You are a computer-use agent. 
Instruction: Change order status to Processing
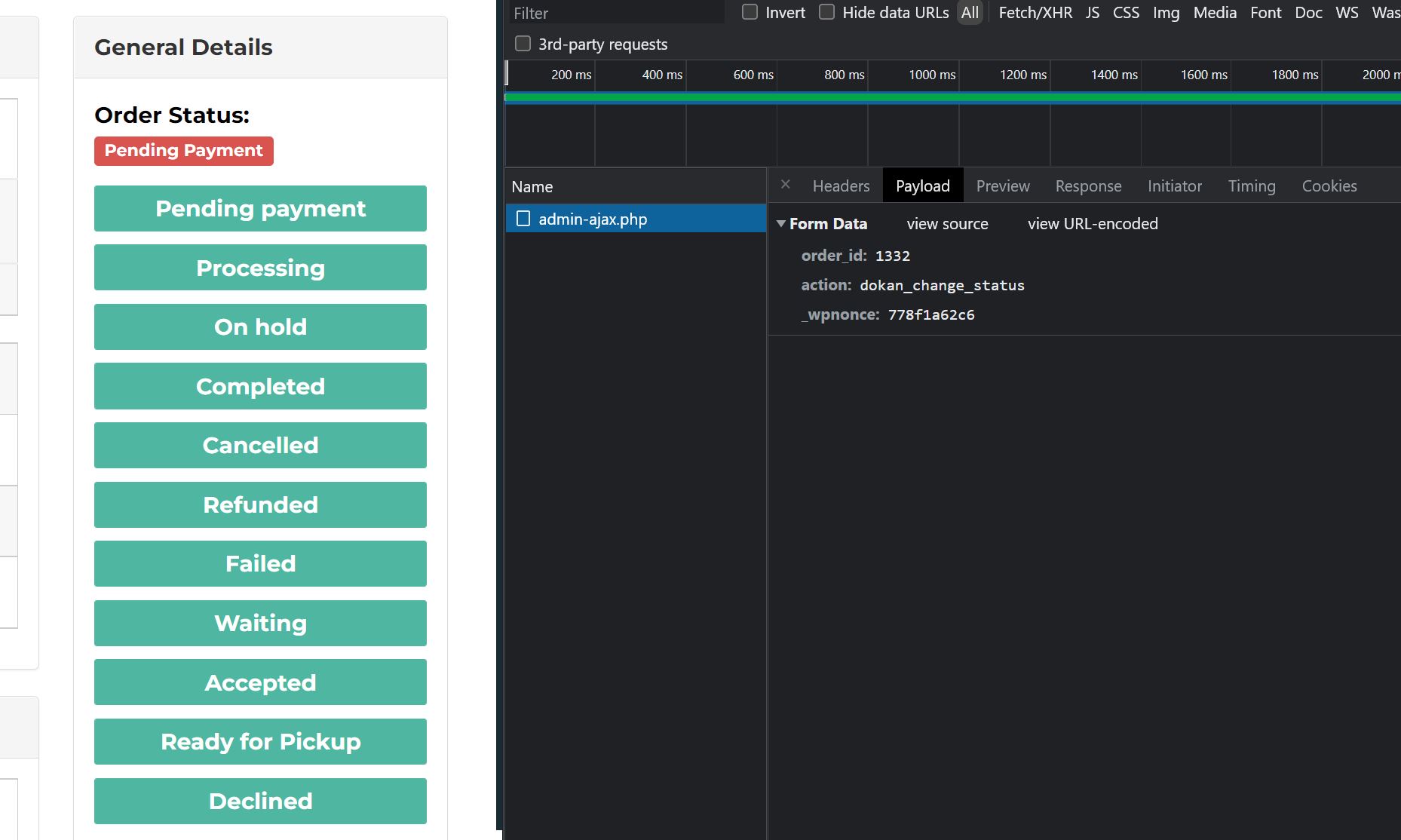pos(260,268)
